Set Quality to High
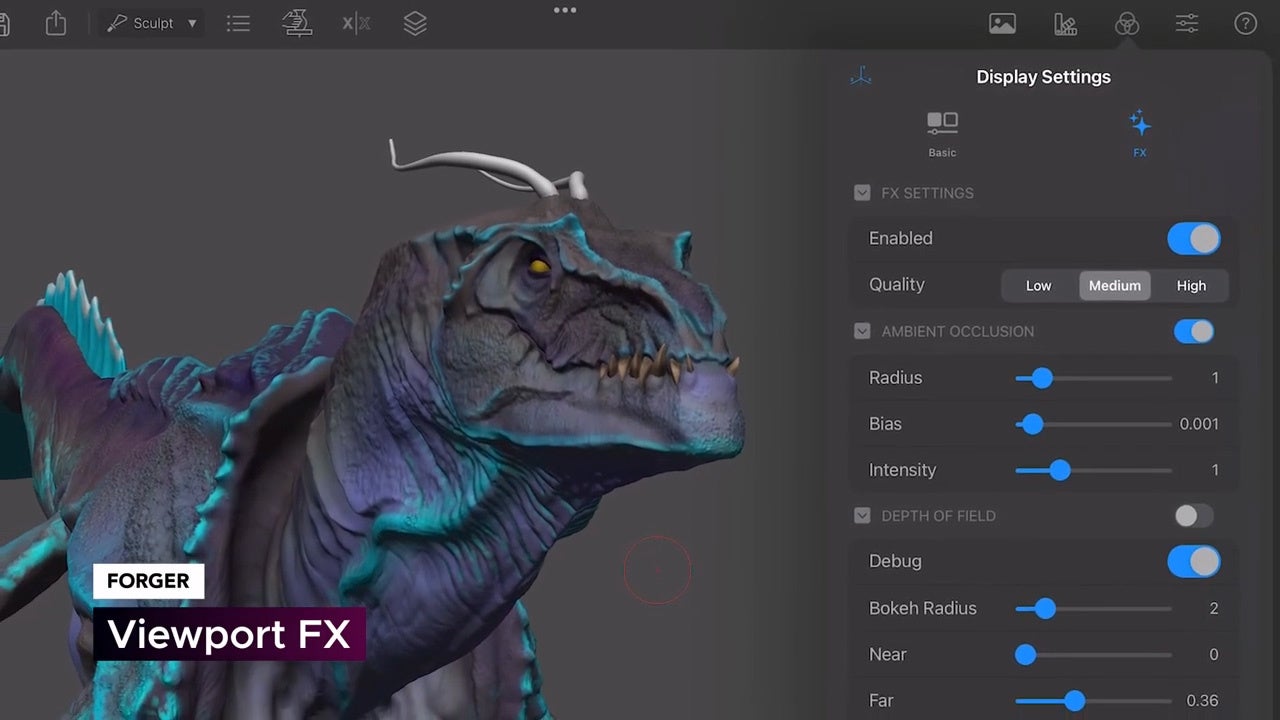This screenshot has width=1280, height=720. pos(1191,286)
